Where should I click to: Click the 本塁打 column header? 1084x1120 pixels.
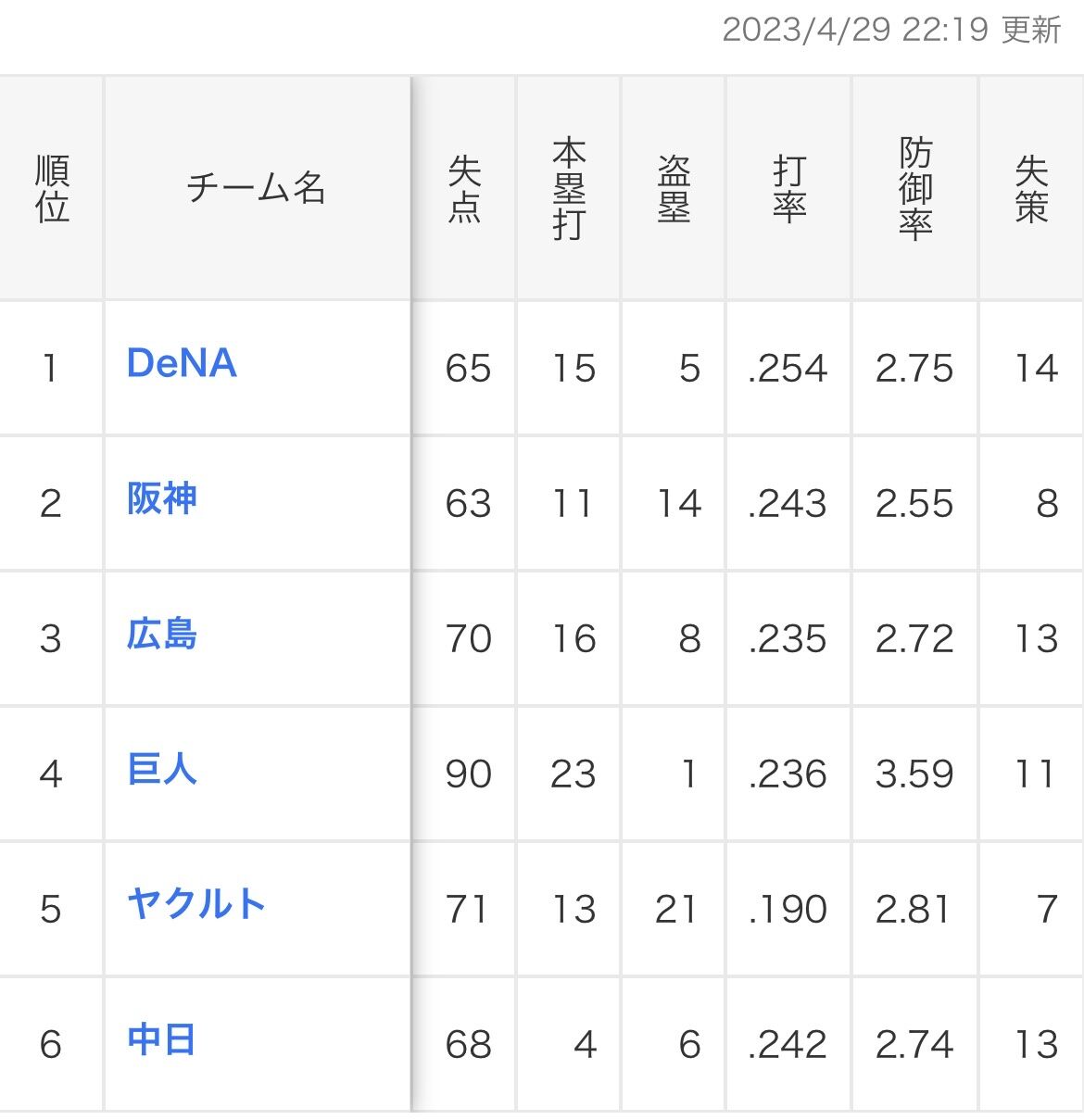pyautogui.click(x=569, y=189)
